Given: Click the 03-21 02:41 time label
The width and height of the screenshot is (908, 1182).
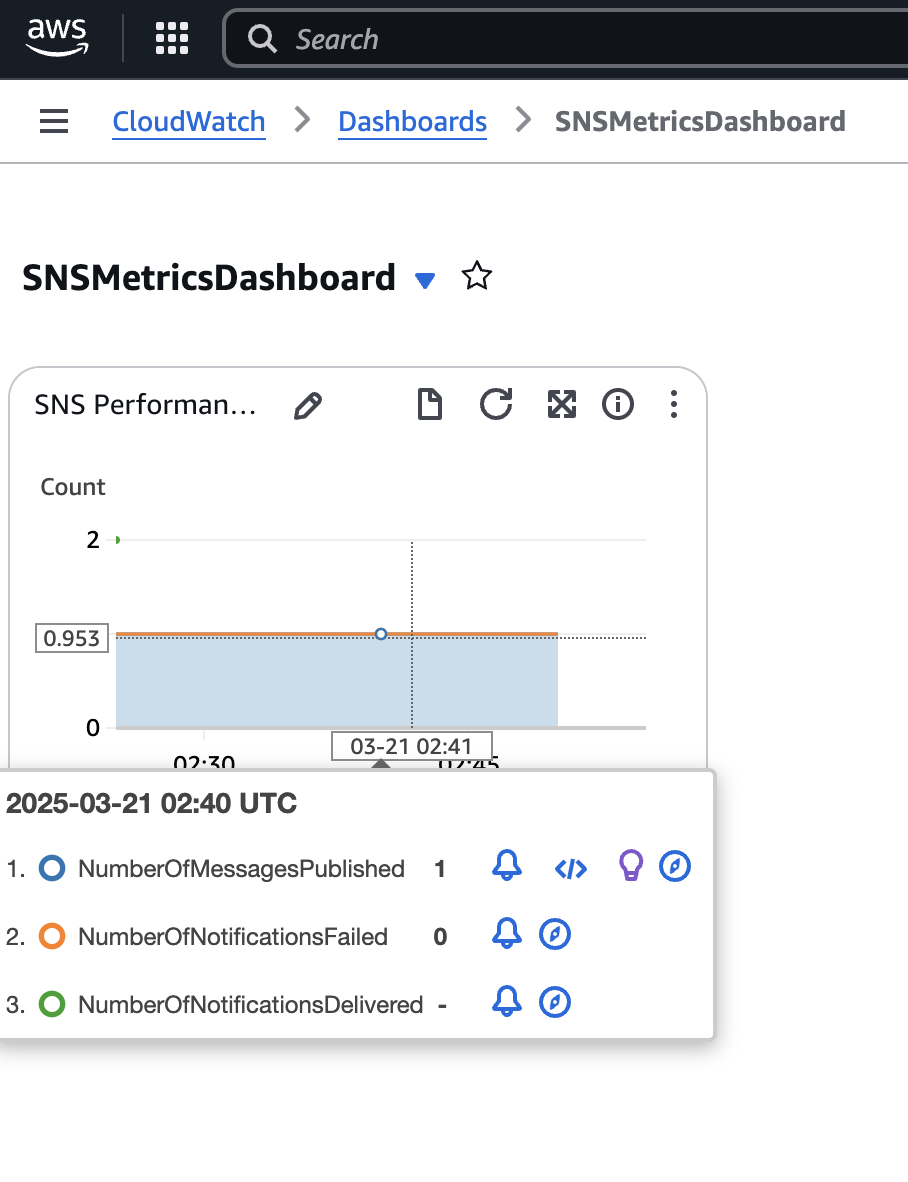Looking at the screenshot, I should [411, 746].
